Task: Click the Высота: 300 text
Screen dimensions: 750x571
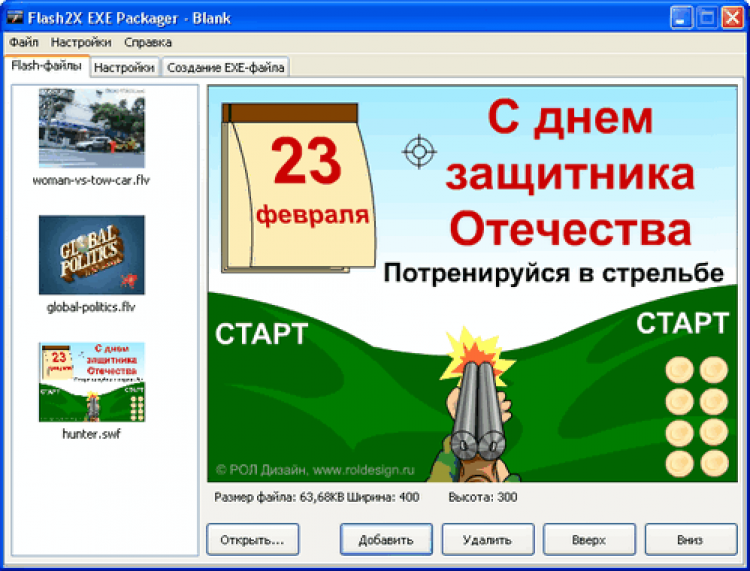Action: click(483, 497)
